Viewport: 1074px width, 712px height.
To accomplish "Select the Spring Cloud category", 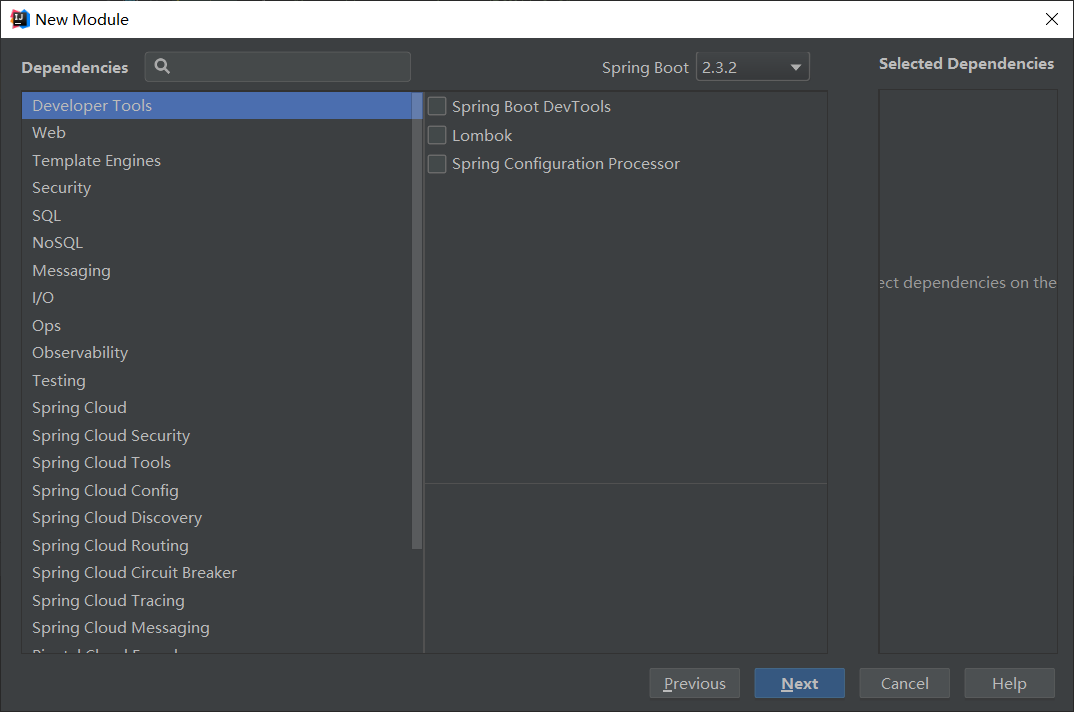I will tap(217, 408).
